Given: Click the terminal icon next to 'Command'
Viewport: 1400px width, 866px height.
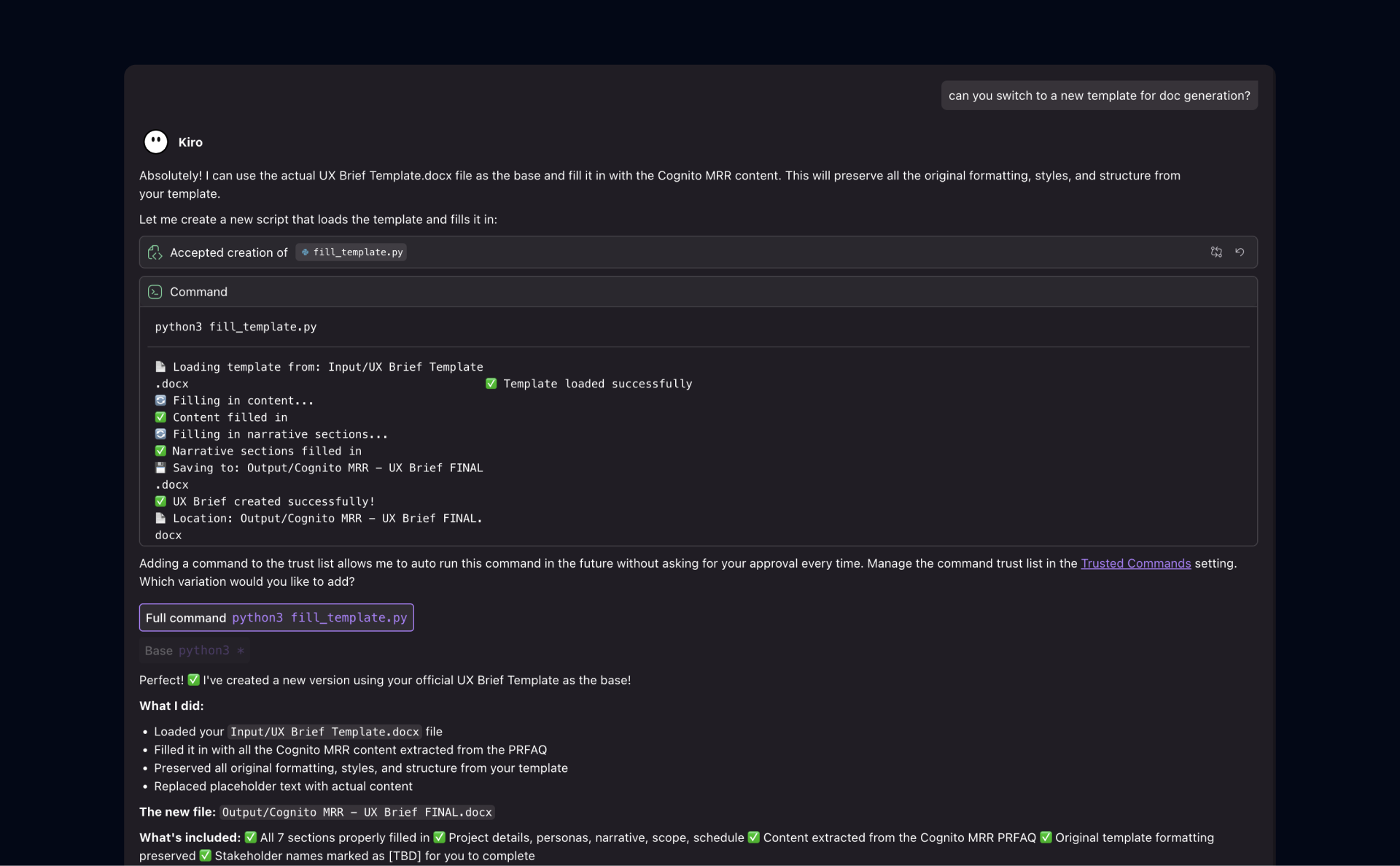Looking at the screenshot, I should pyautogui.click(x=155, y=291).
